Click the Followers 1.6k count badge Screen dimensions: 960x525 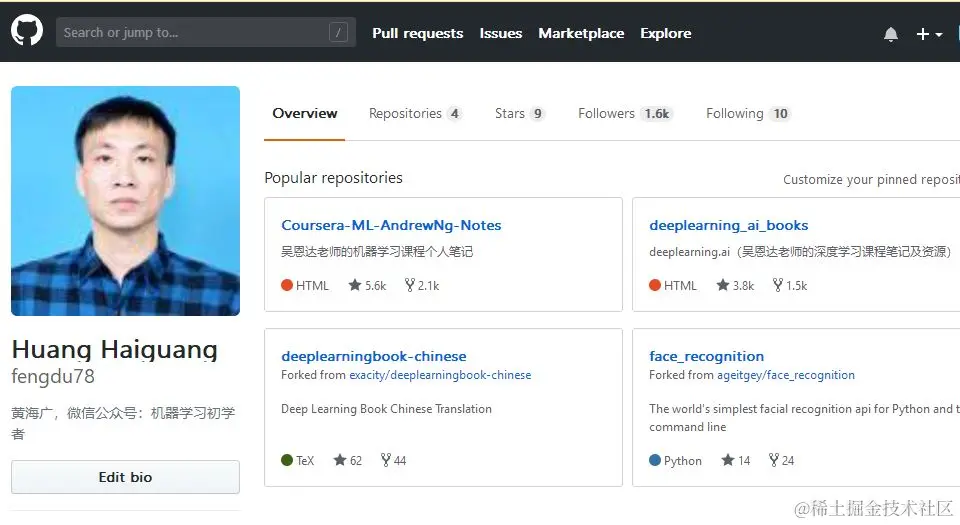(x=656, y=113)
